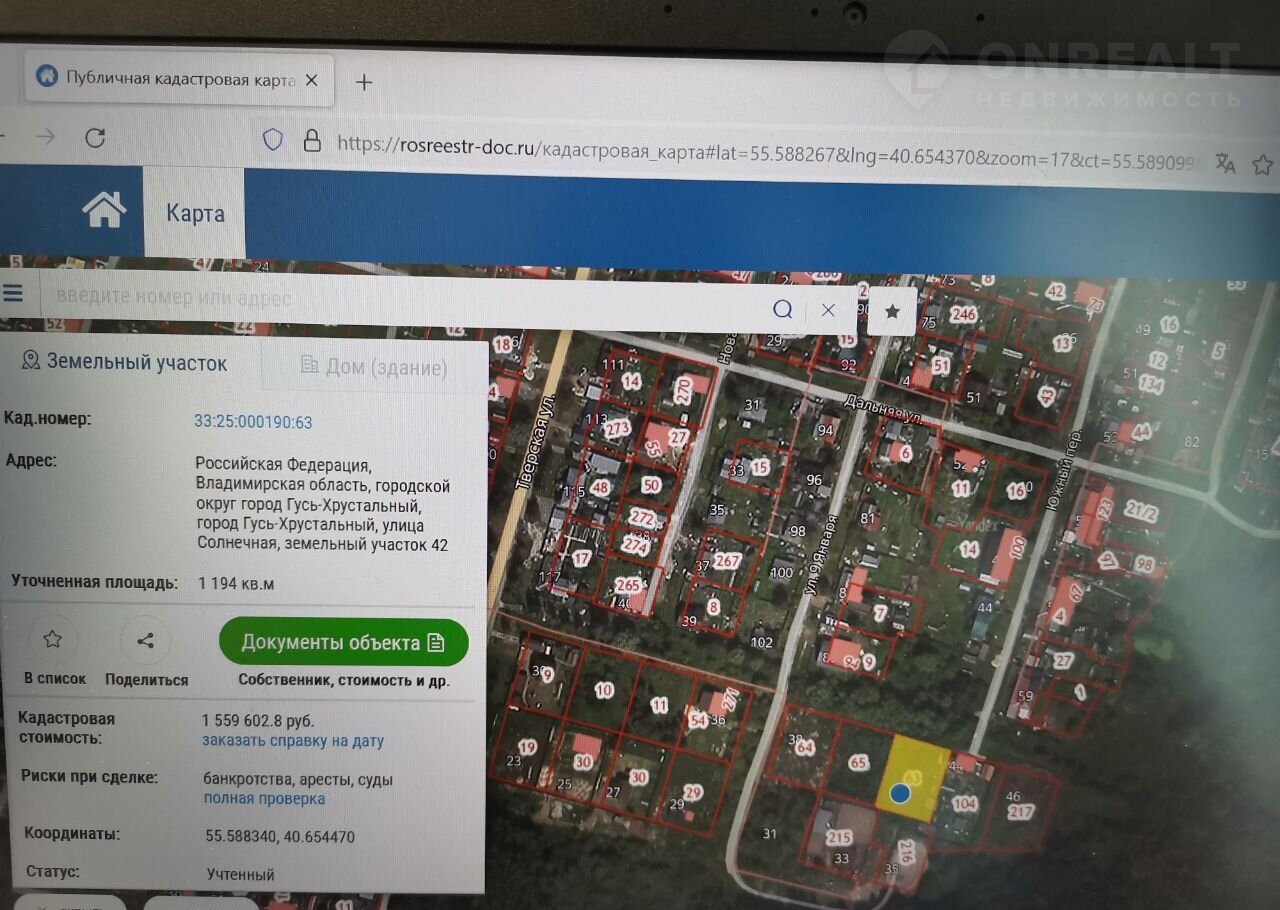Open browser translate page icon
This screenshot has width=1280, height=910.
1225,164
